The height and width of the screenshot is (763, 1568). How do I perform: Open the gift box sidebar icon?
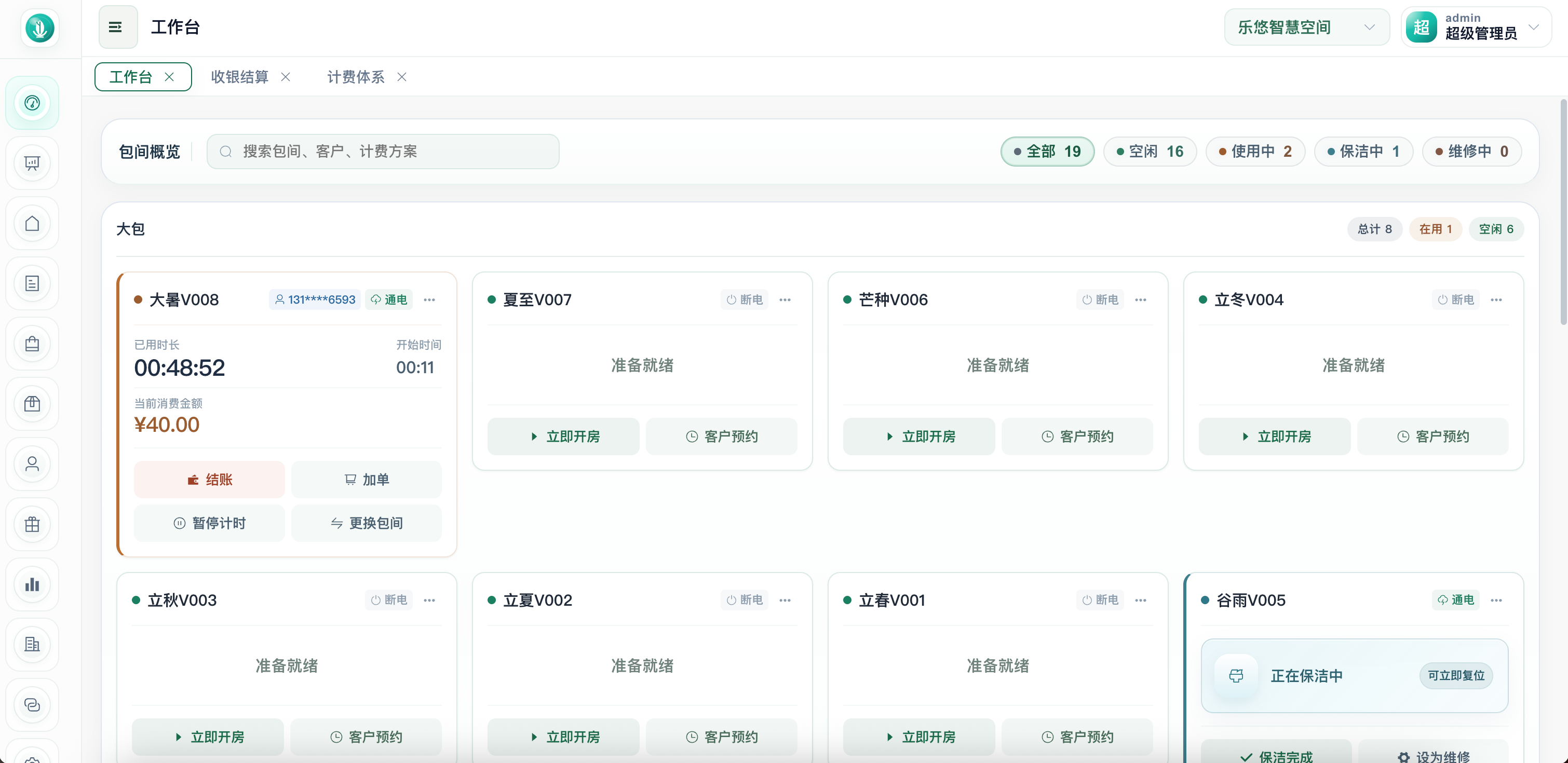pos(32,524)
